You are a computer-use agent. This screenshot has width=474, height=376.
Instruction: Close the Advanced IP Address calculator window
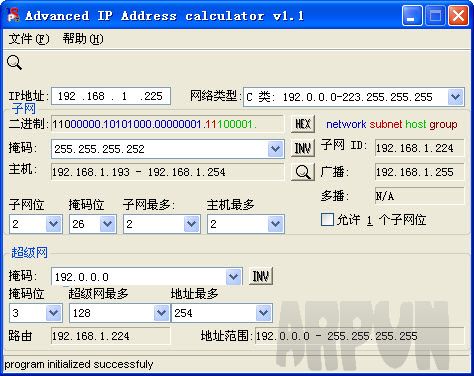tap(458, 16)
